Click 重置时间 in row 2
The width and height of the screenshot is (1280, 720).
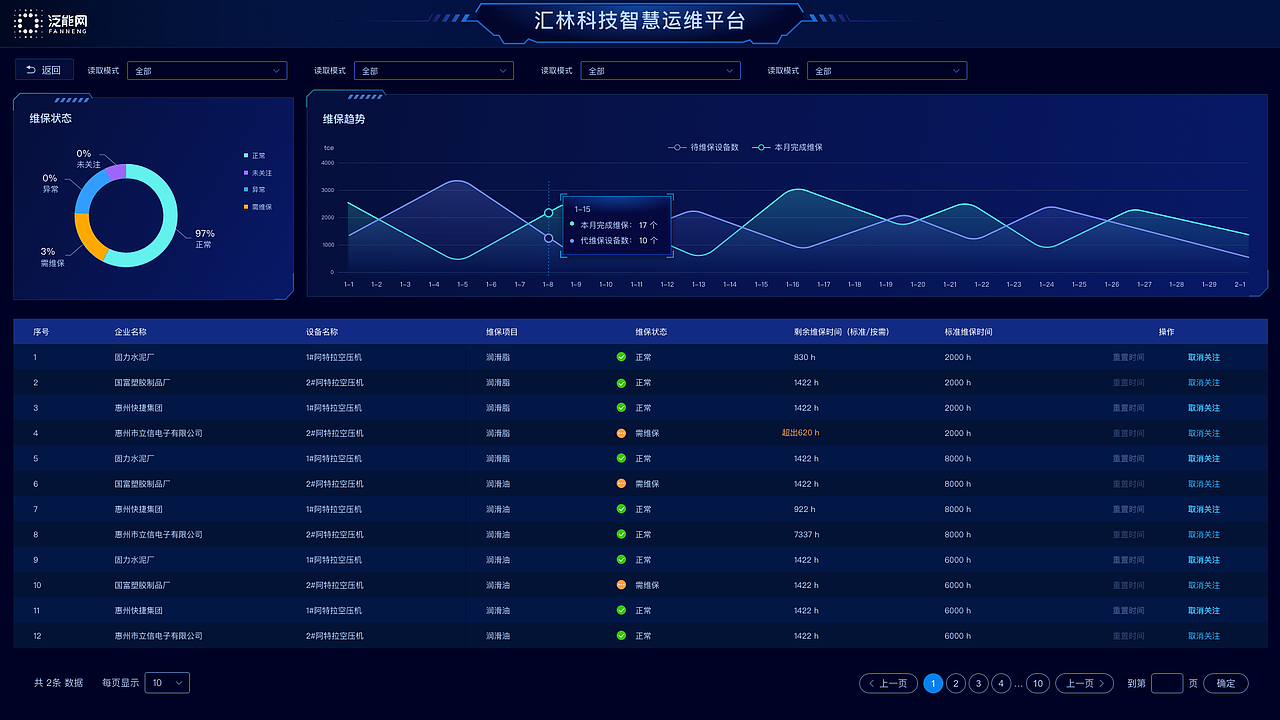(1129, 383)
